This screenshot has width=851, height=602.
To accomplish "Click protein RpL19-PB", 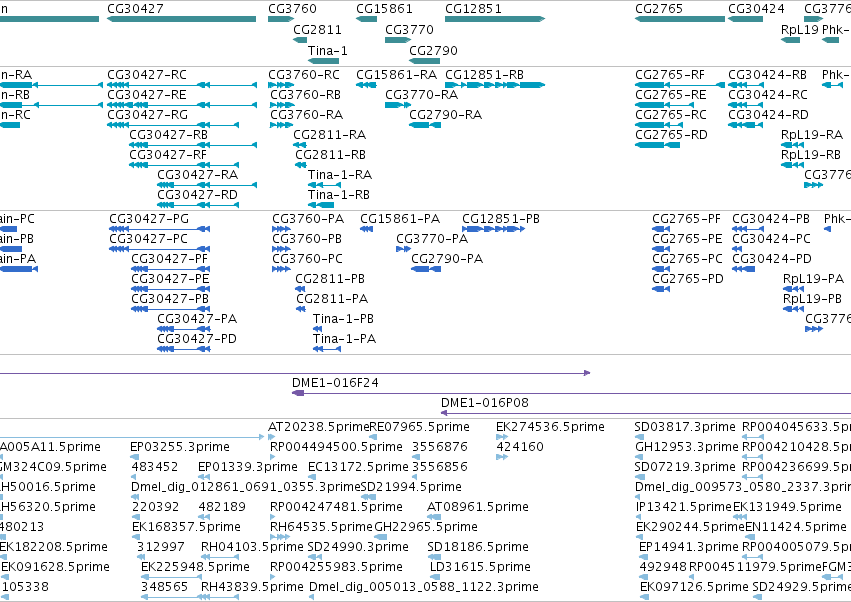I will (x=793, y=309).
